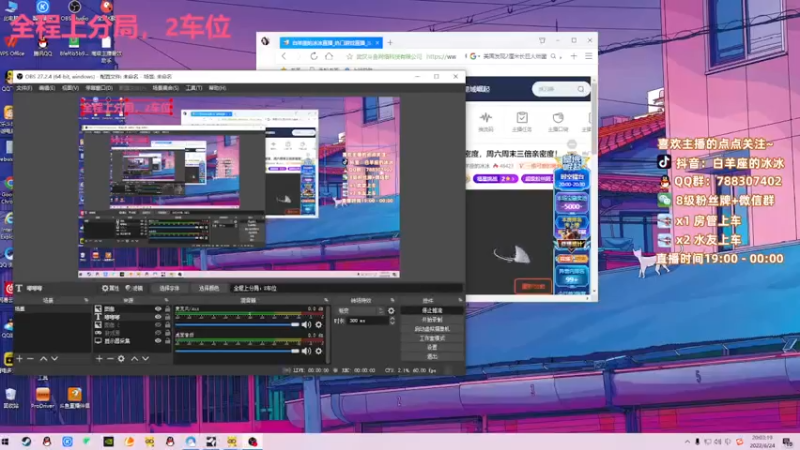Open the OBS 编辑(E) menu
This screenshot has width=800, height=450.
pyautogui.click(x=47, y=88)
